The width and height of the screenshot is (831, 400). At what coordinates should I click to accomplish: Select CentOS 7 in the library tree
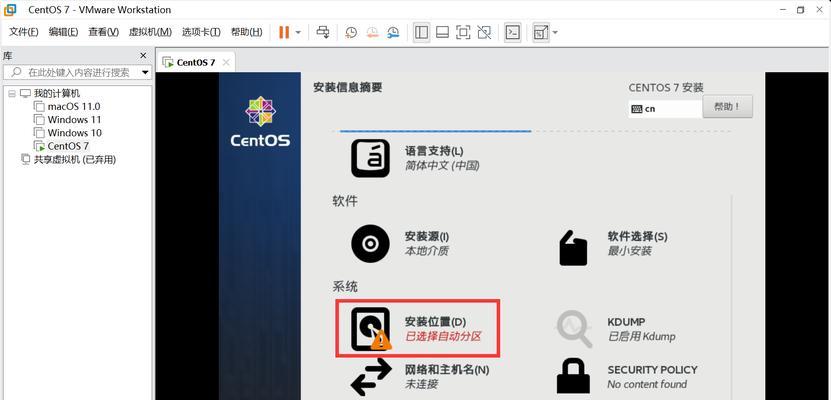[x=68, y=146]
